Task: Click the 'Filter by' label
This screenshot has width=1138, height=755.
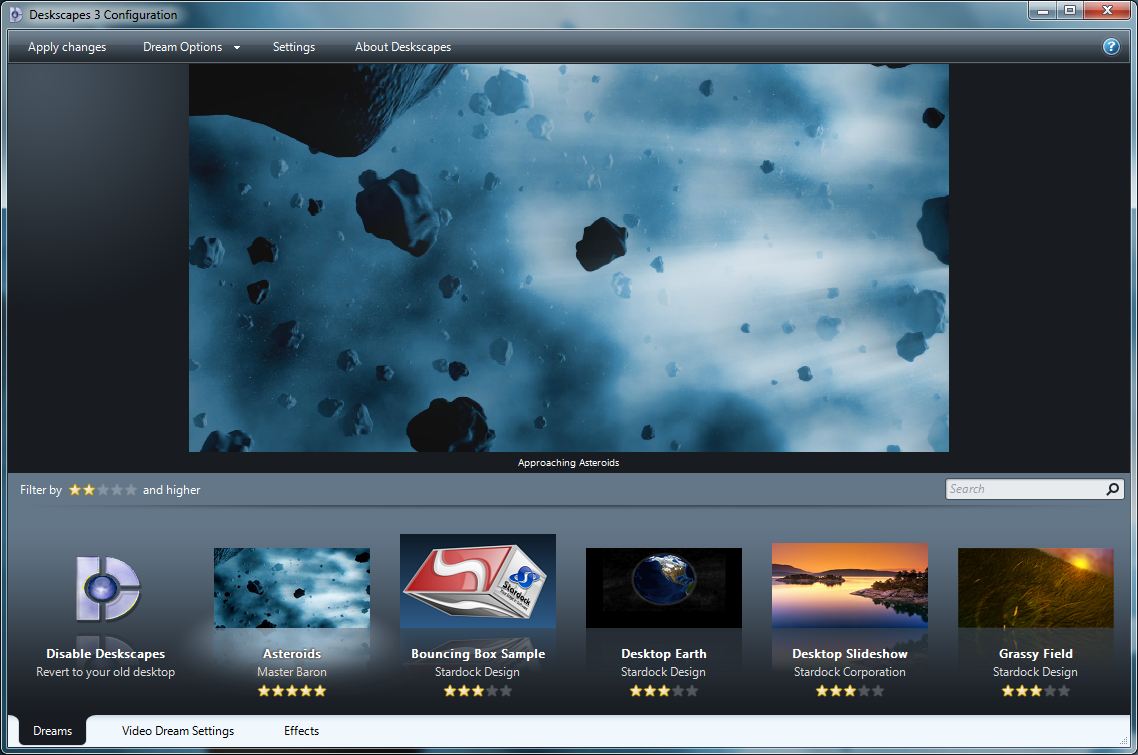Action: pyautogui.click(x=41, y=490)
